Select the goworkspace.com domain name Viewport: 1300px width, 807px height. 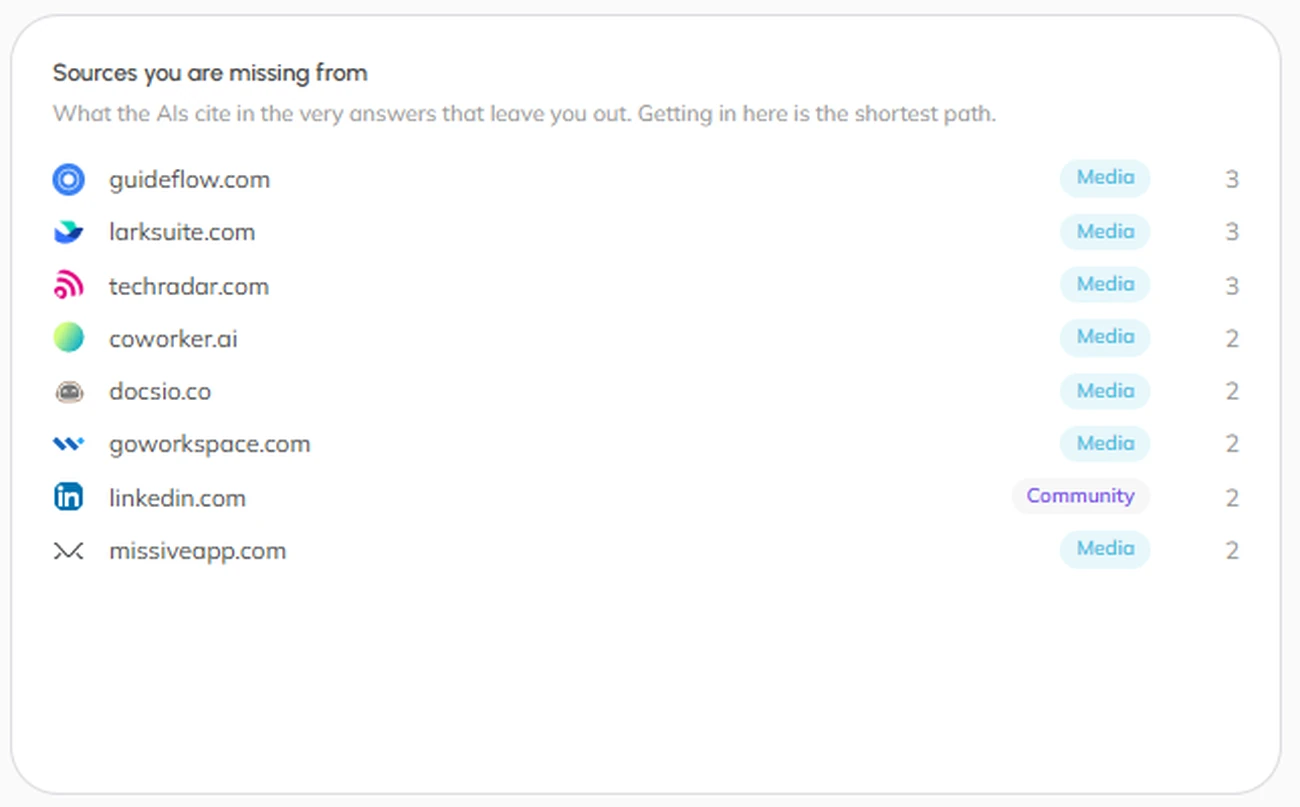(210, 444)
